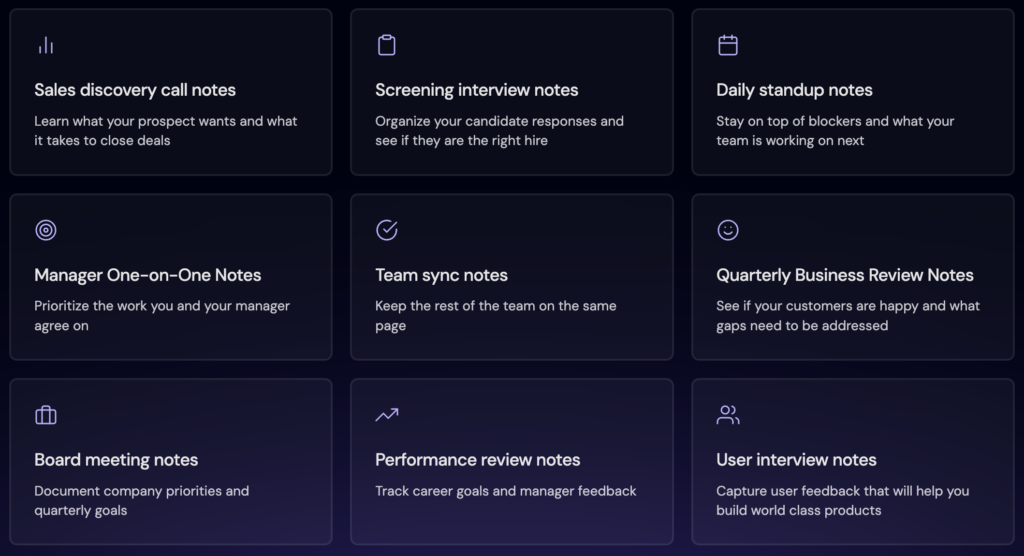1024x556 pixels.
Task: Select the Board meeting notes heading
Action: pyautogui.click(x=116, y=460)
